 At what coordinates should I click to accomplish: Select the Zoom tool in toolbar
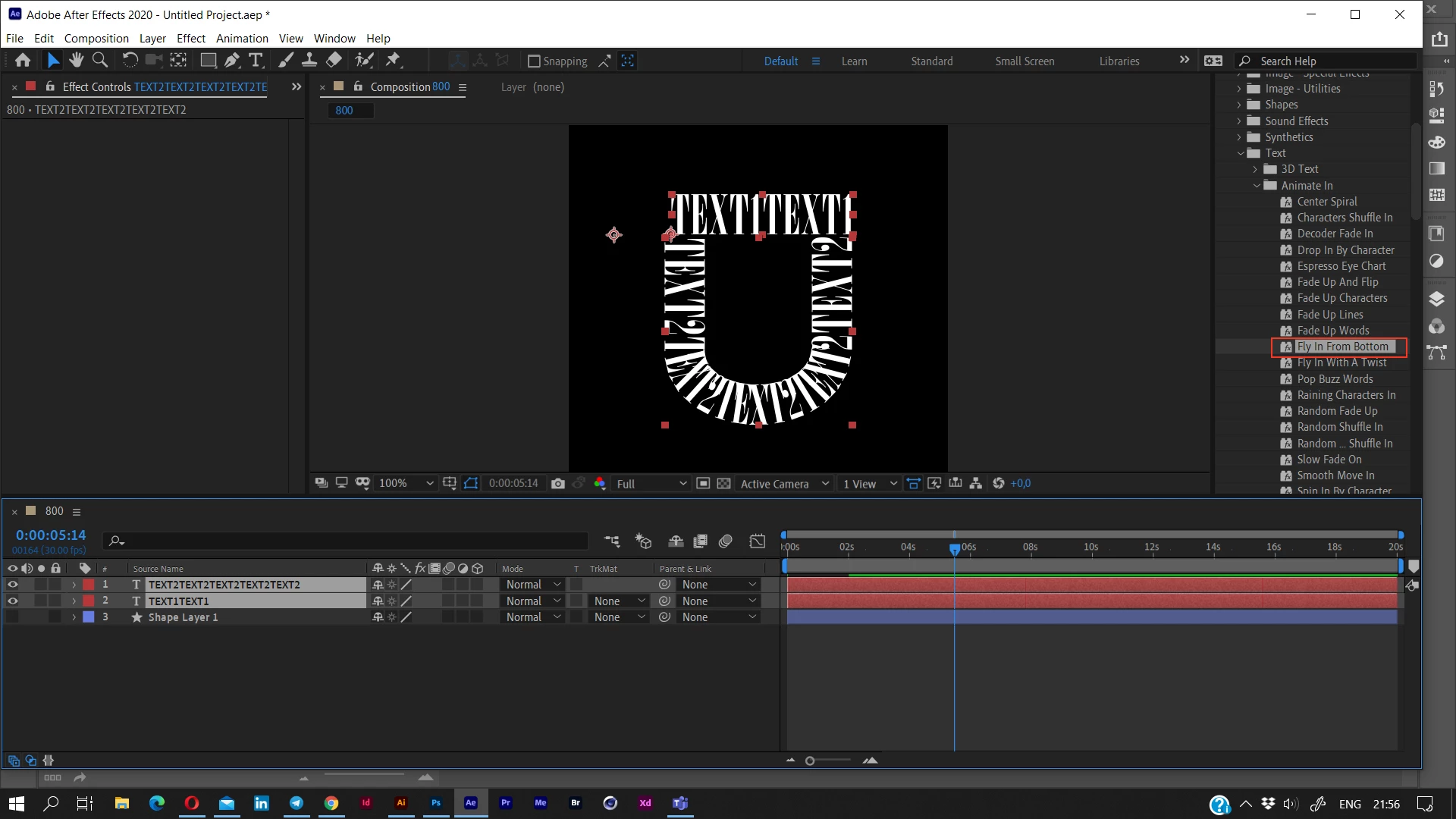(x=99, y=60)
